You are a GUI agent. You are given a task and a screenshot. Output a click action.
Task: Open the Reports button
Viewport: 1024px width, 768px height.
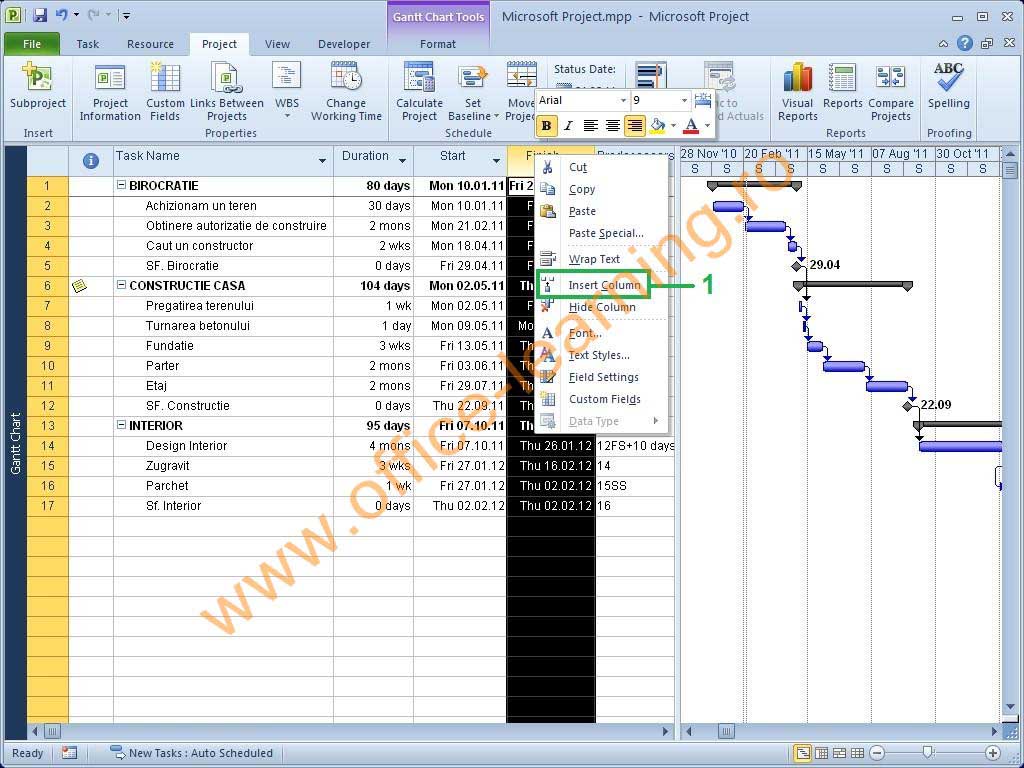(x=842, y=86)
